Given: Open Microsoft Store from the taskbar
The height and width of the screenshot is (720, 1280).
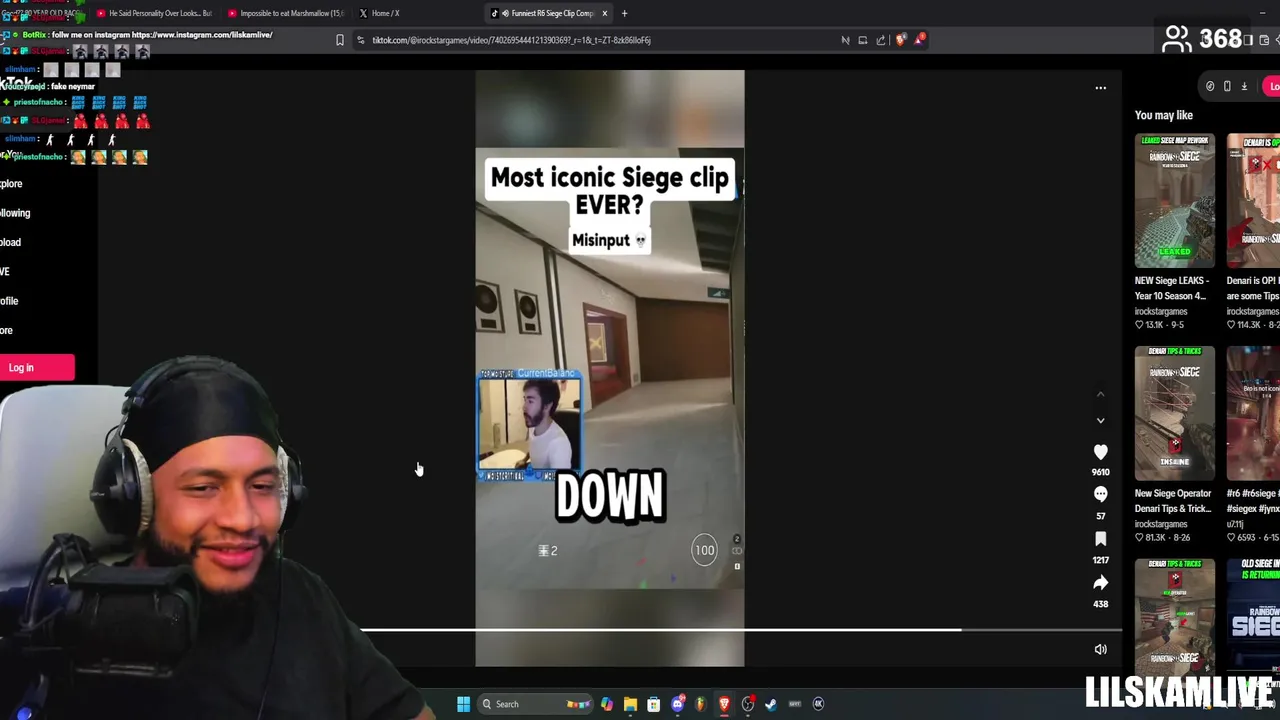Looking at the screenshot, I should tap(653, 704).
